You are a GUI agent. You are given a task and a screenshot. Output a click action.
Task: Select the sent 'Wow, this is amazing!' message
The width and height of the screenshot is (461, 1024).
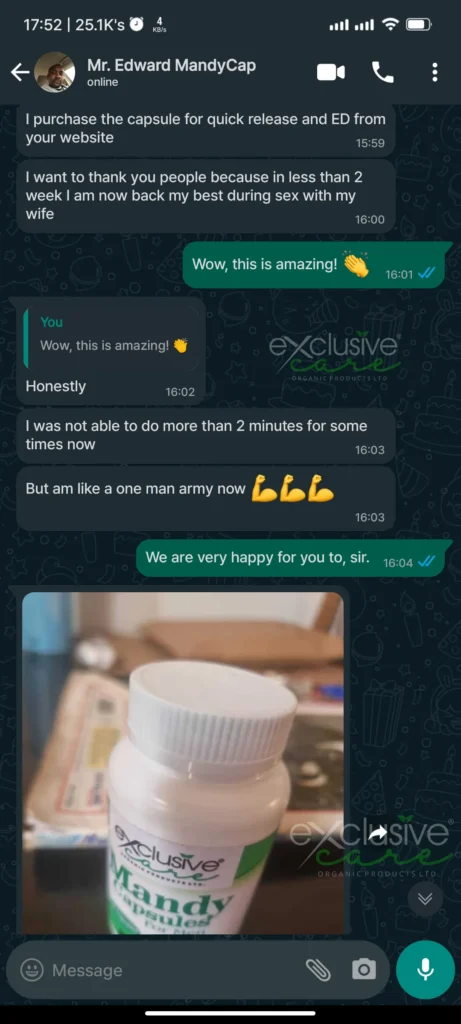(x=313, y=265)
